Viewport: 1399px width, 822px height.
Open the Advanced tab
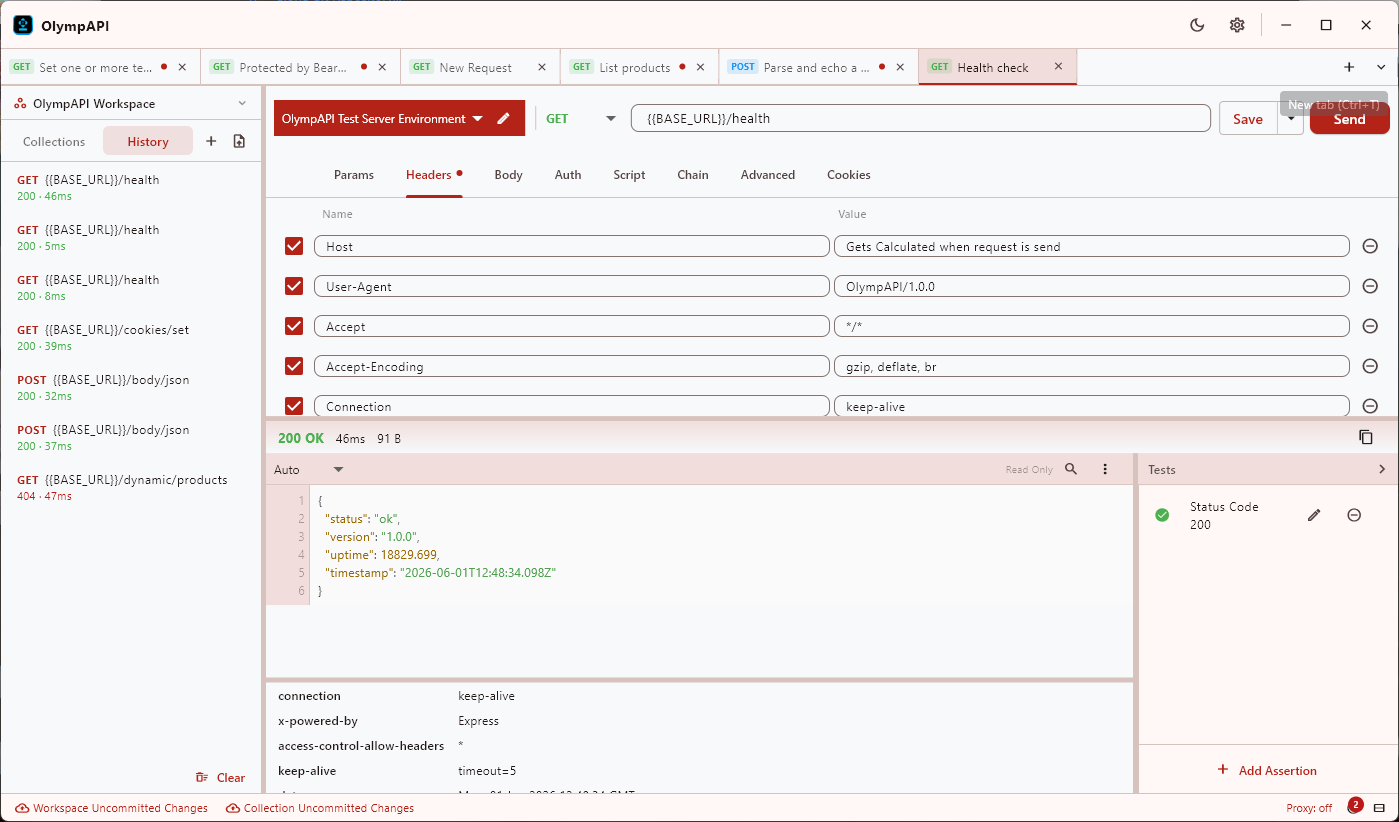pos(768,174)
